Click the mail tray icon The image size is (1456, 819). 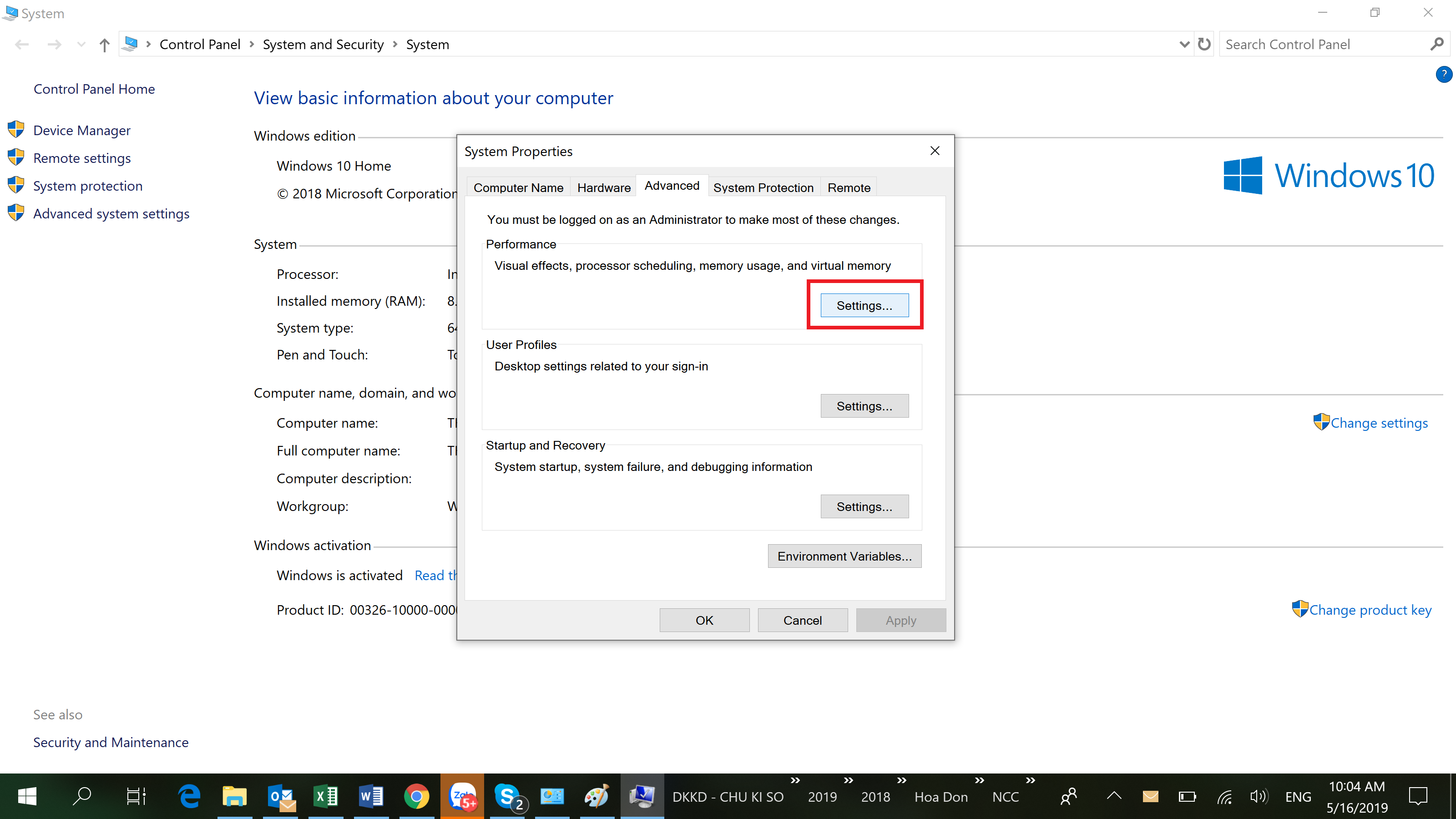click(x=1150, y=796)
